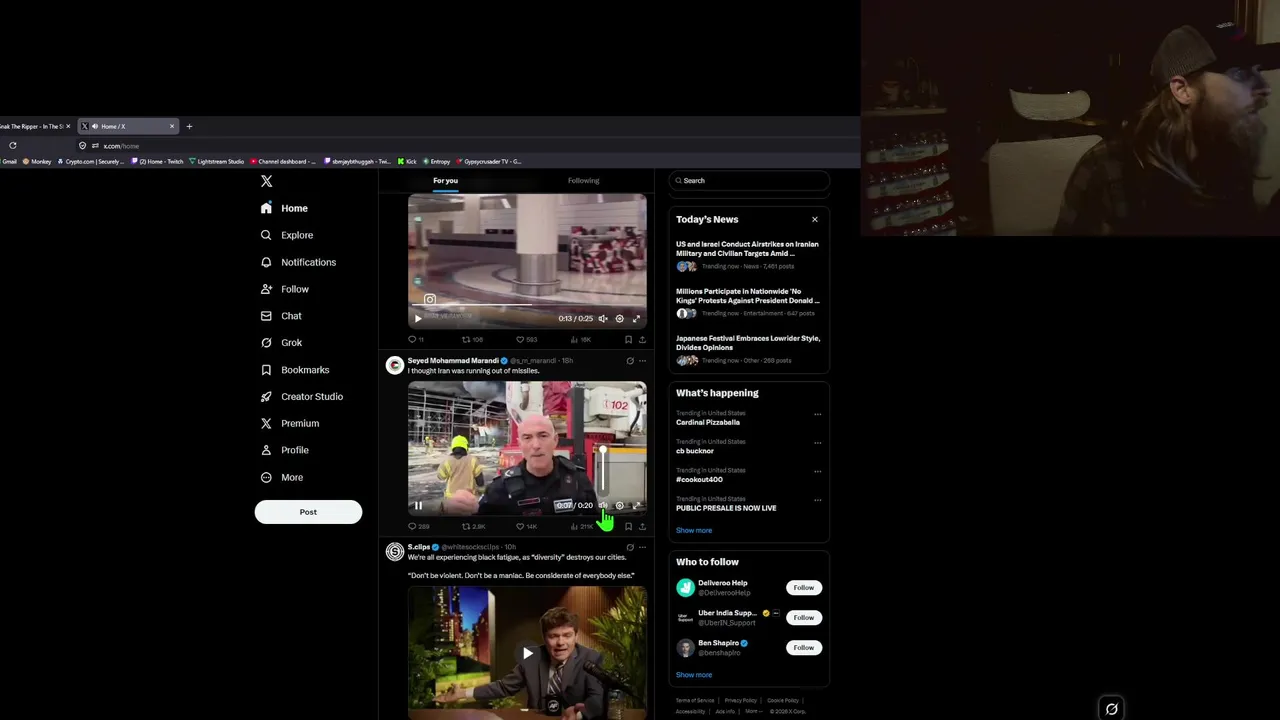The image size is (1280, 720).
Task: Open settings gear on the Marandi video
Action: tap(619, 505)
